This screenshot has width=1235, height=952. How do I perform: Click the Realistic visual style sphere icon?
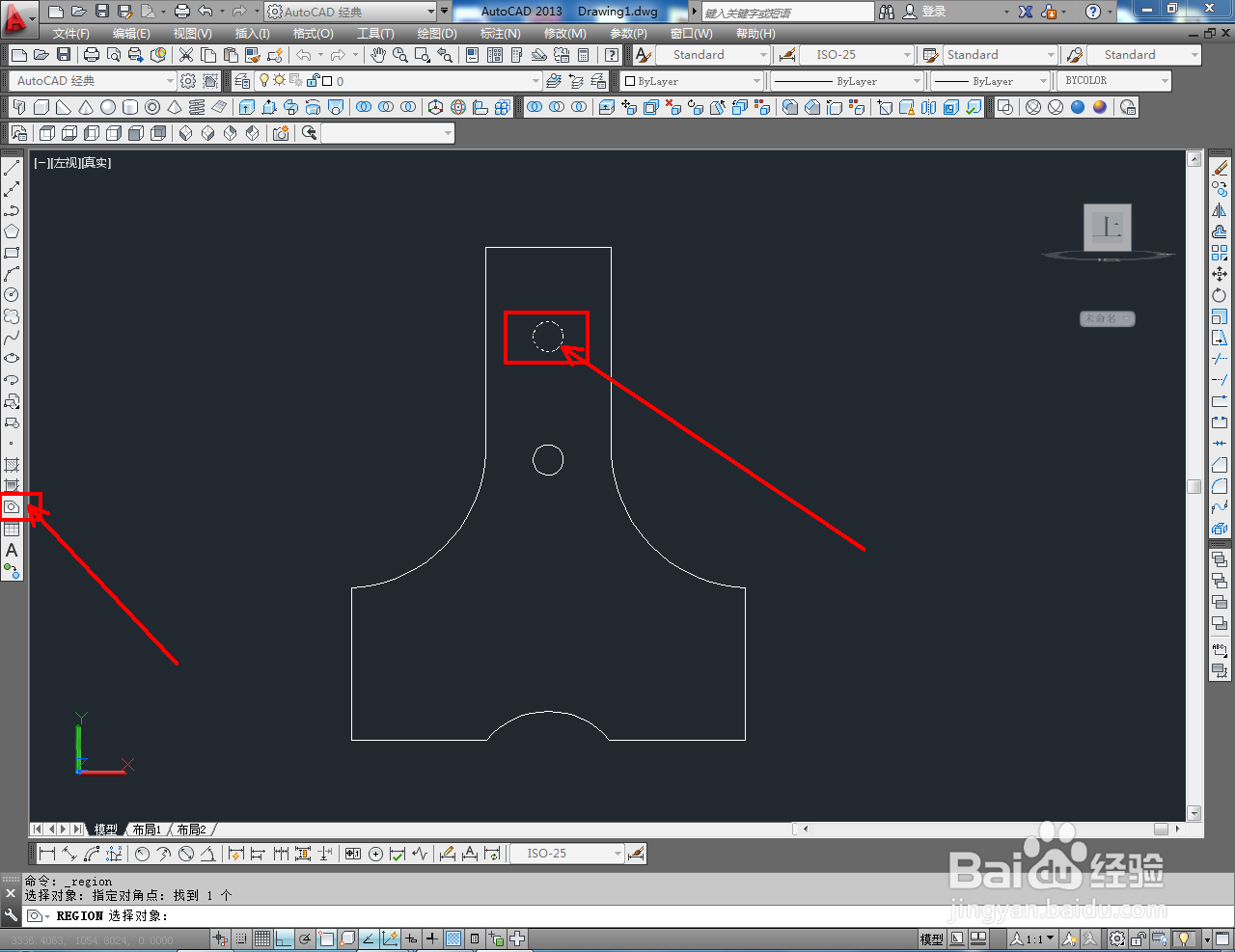point(1077,107)
